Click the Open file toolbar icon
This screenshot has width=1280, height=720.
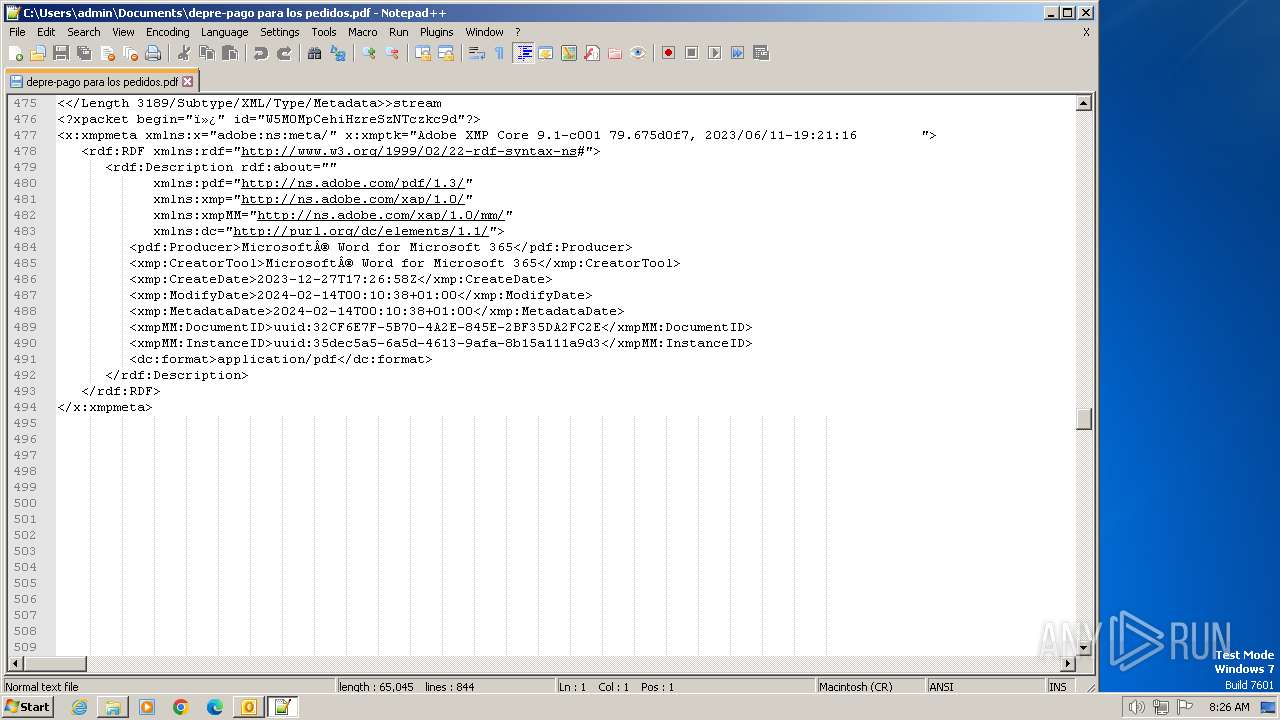coord(38,53)
